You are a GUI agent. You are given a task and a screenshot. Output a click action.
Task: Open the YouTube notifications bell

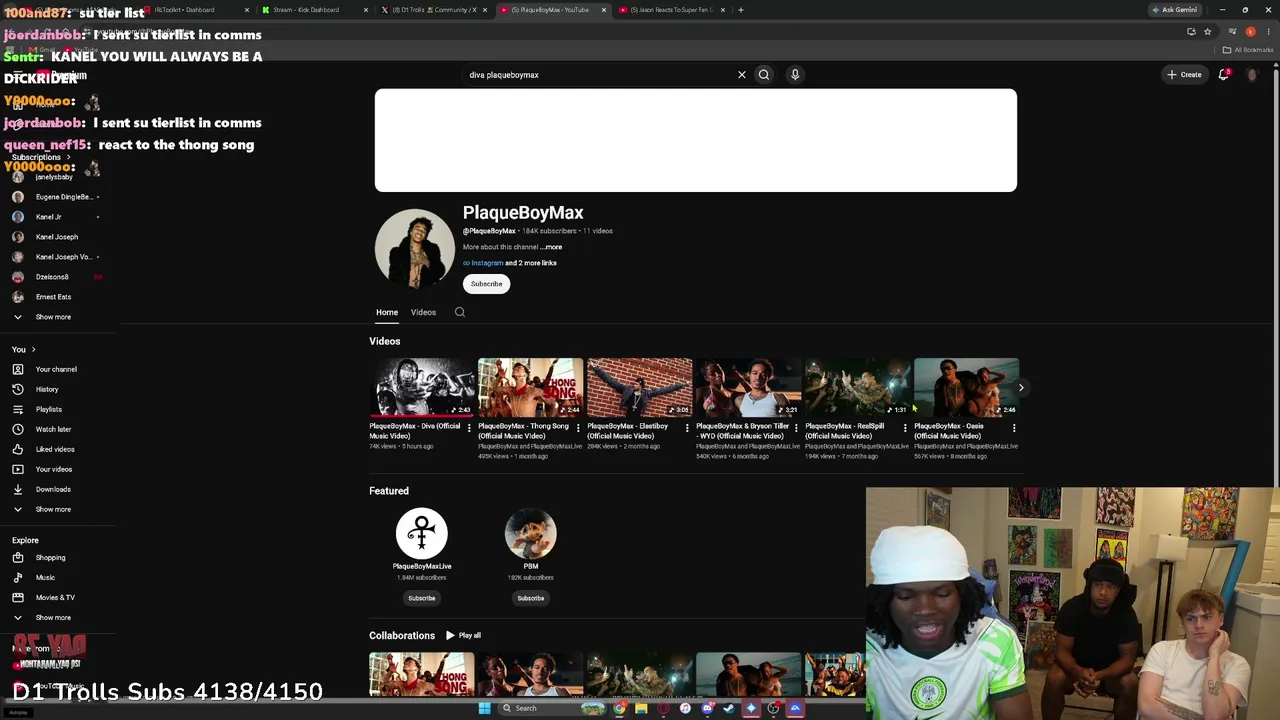click(x=1223, y=74)
